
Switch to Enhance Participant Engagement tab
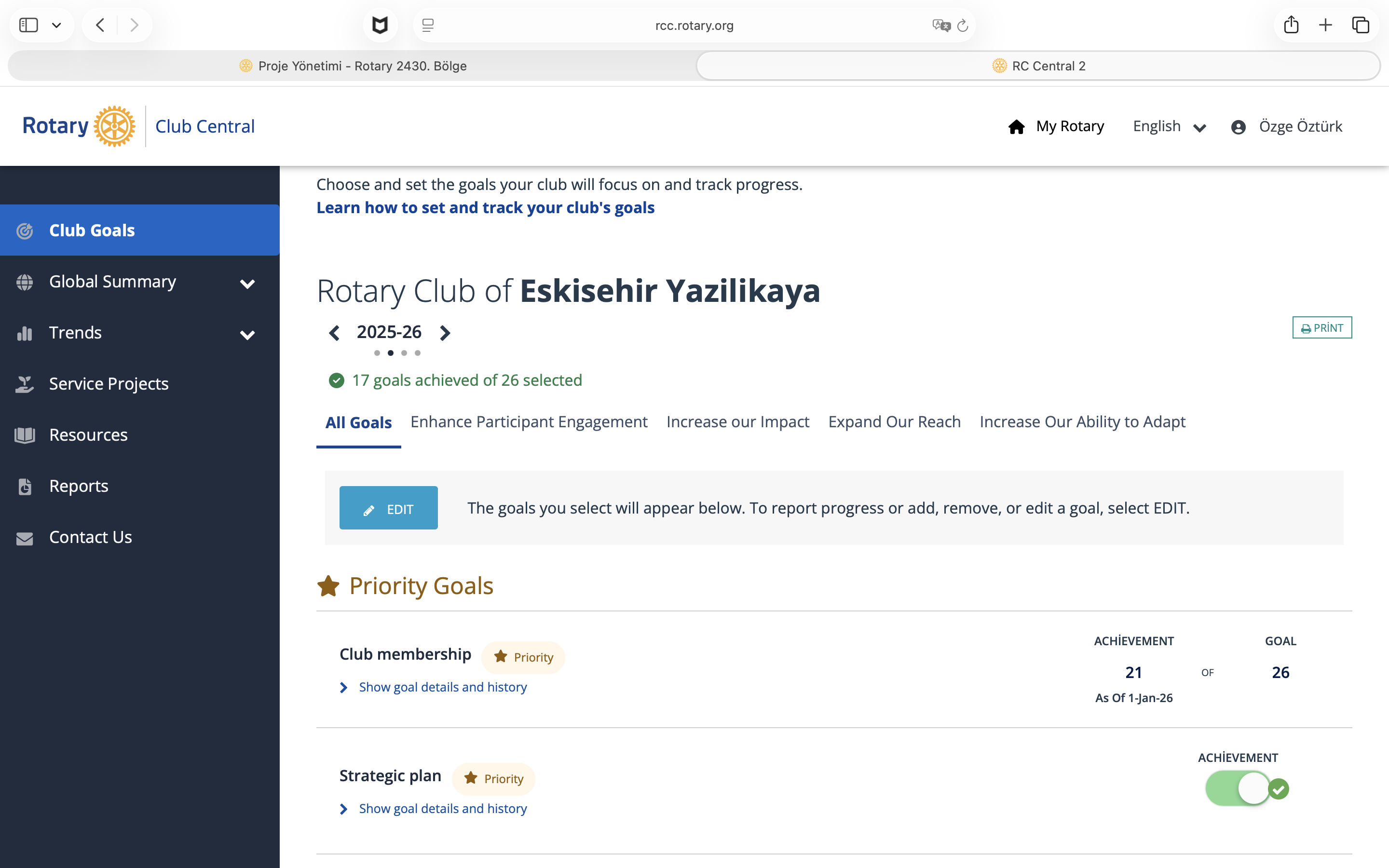click(x=529, y=422)
